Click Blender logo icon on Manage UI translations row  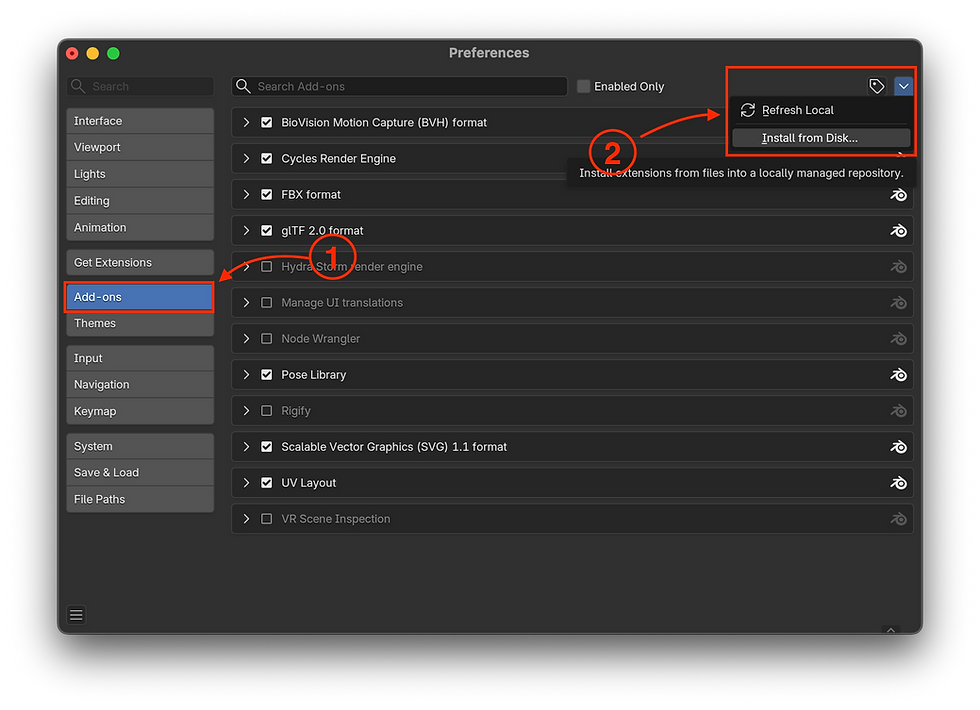(x=898, y=303)
